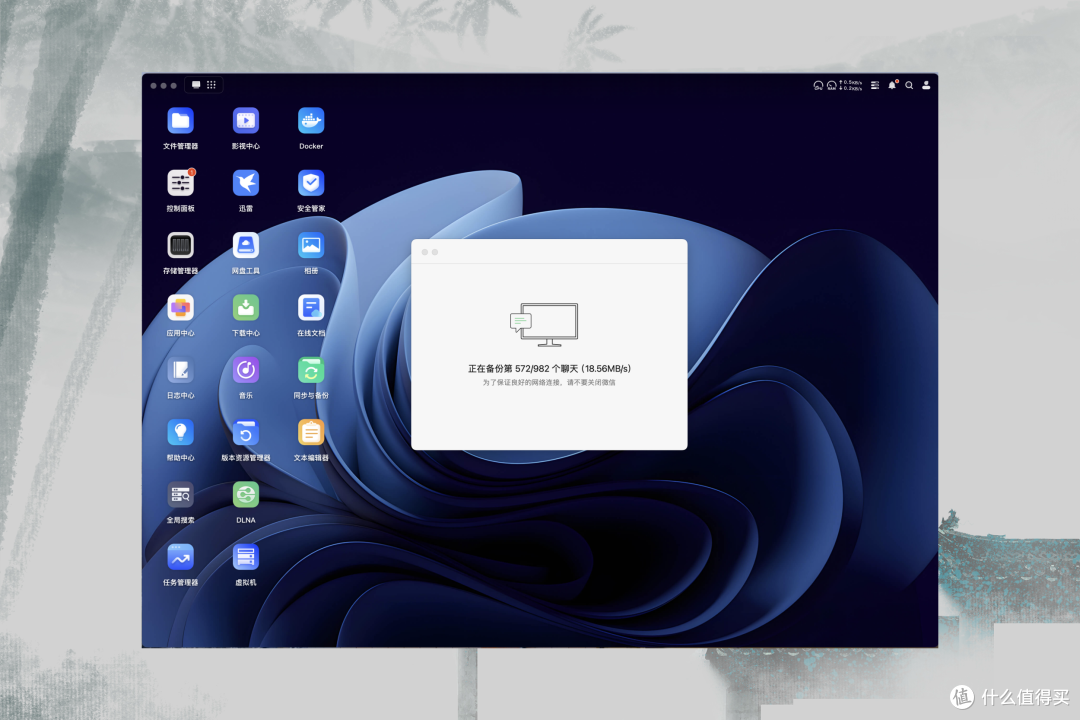1080x720 pixels.
Task: Open the 日志中心 log center
Action: [x=180, y=371]
